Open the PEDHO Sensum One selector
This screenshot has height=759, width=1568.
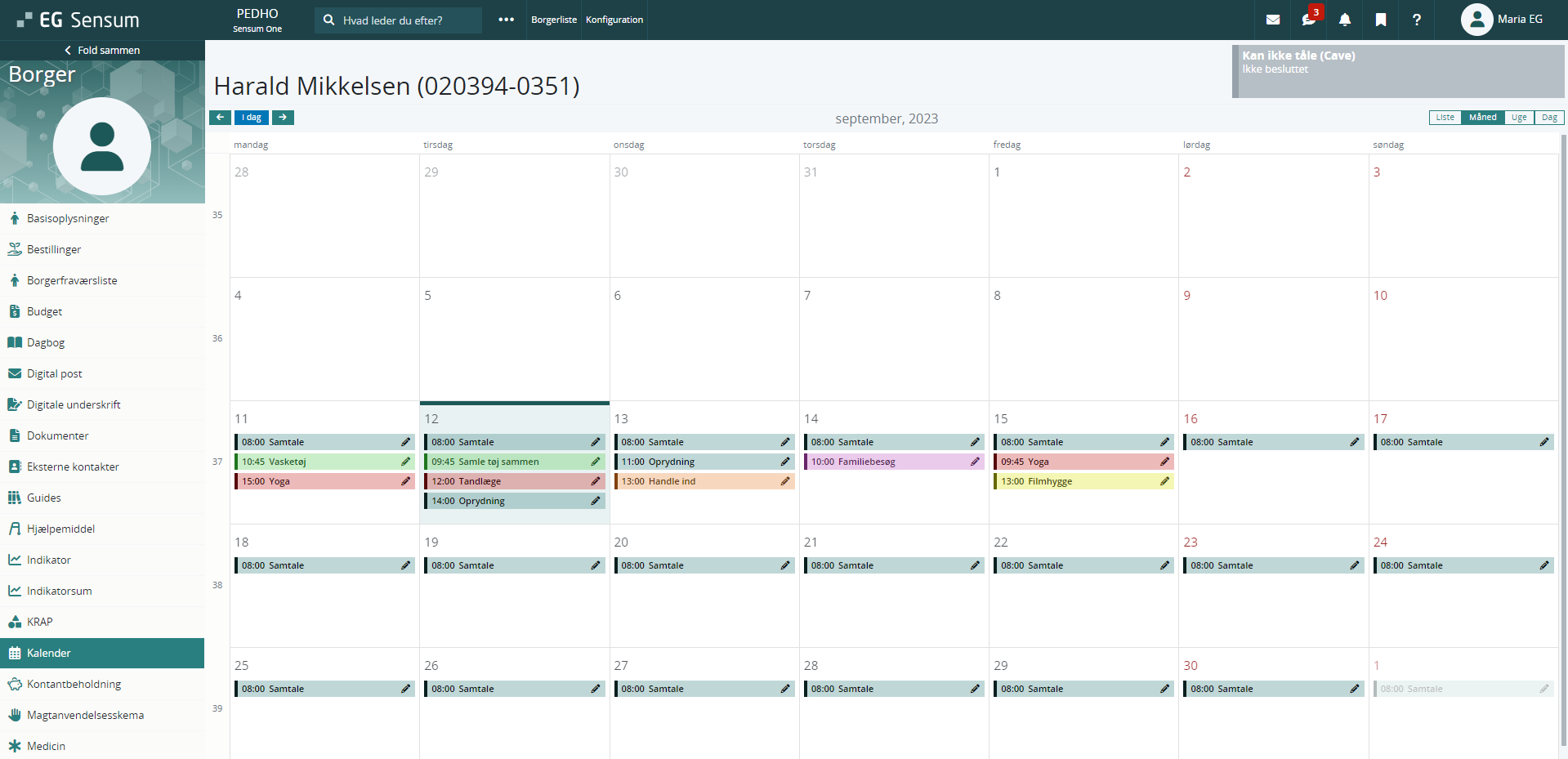(257, 20)
